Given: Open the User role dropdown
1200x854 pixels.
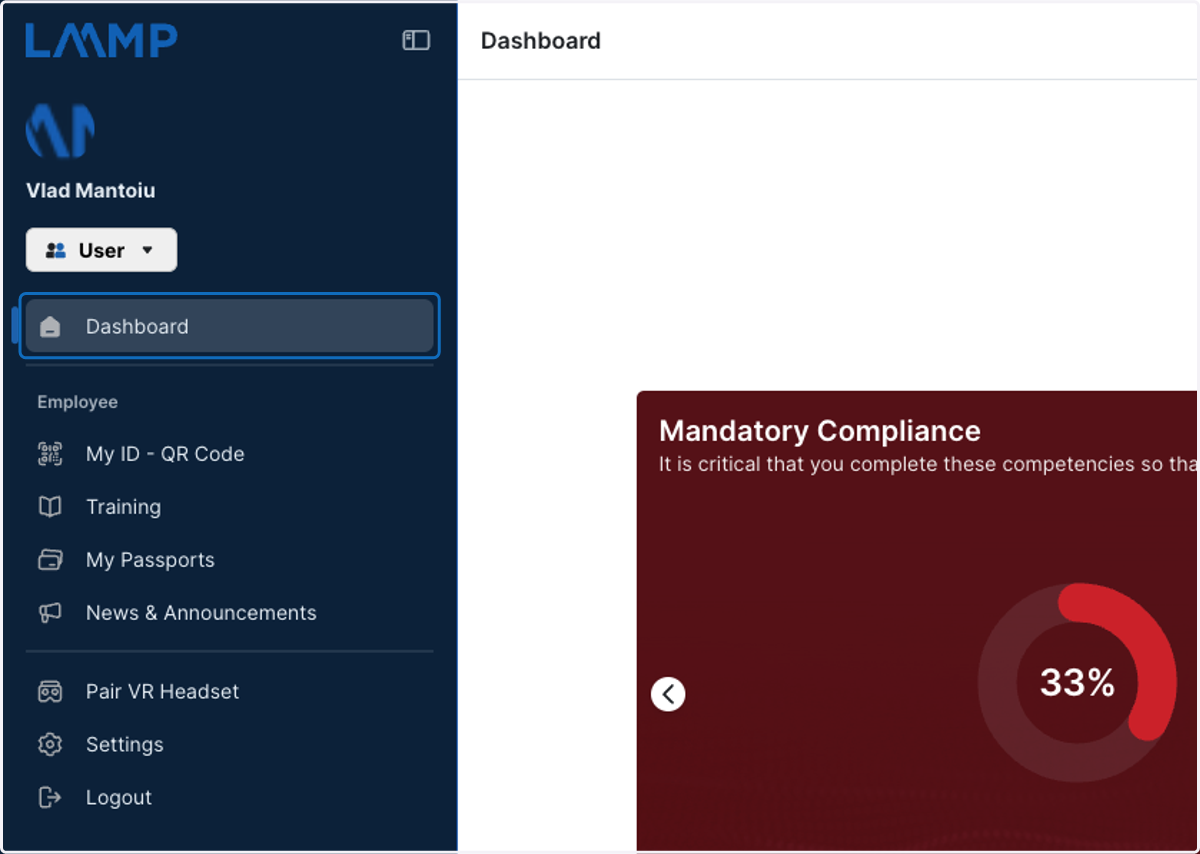Looking at the screenshot, I should click(x=101, y=250).
